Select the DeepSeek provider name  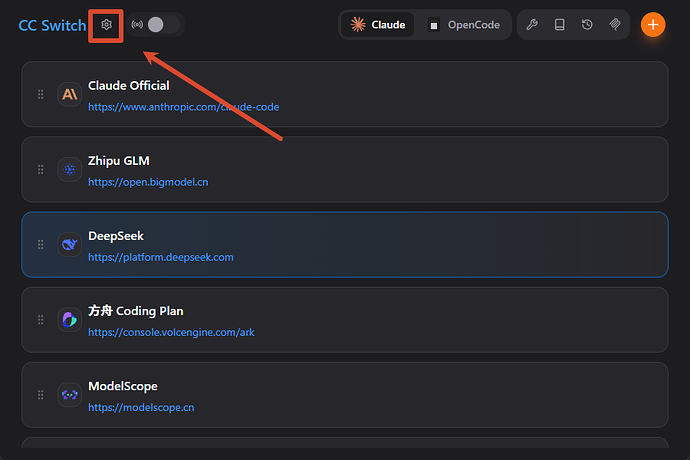pos(116,236)
